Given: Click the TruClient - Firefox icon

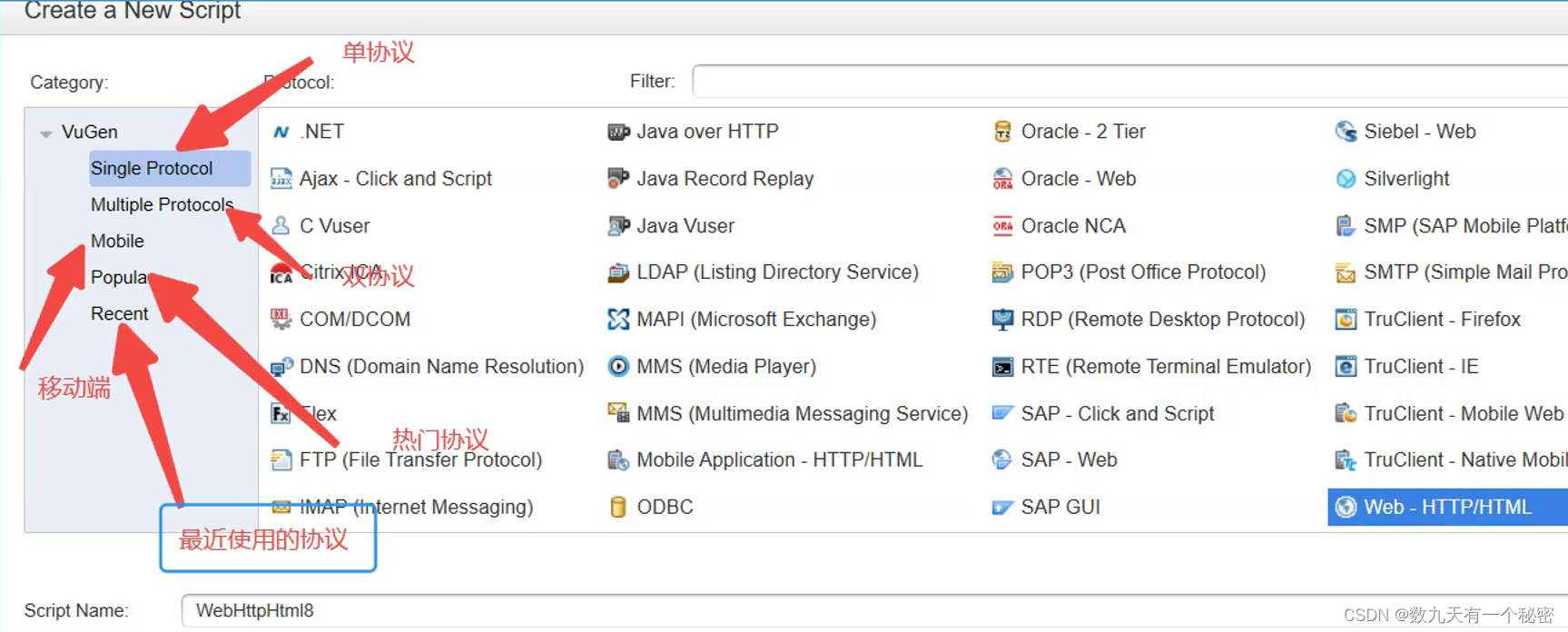Looking at the screenshot, I should tap(1346, 320).
